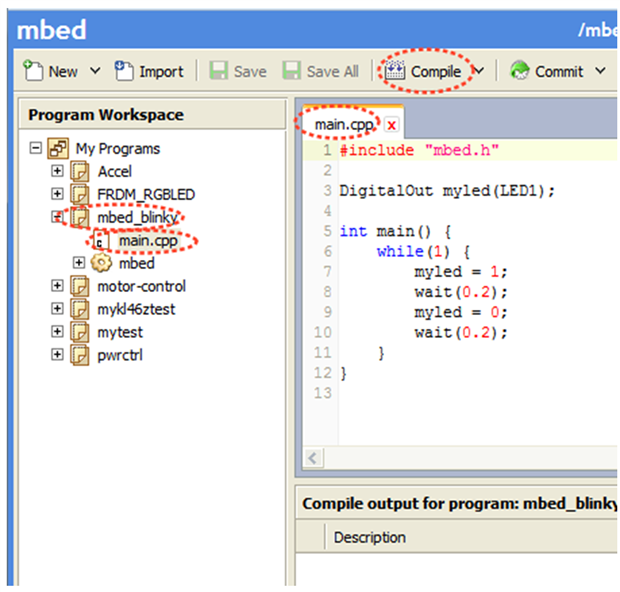Select pwrctrl in the program tree
The width and height of the screenshot is (620, 592).
click(120, 356)
